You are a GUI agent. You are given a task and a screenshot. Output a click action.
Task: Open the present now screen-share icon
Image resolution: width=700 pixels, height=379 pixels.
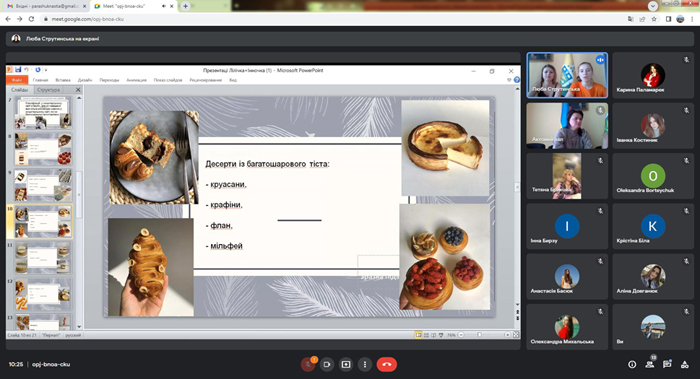346,364
